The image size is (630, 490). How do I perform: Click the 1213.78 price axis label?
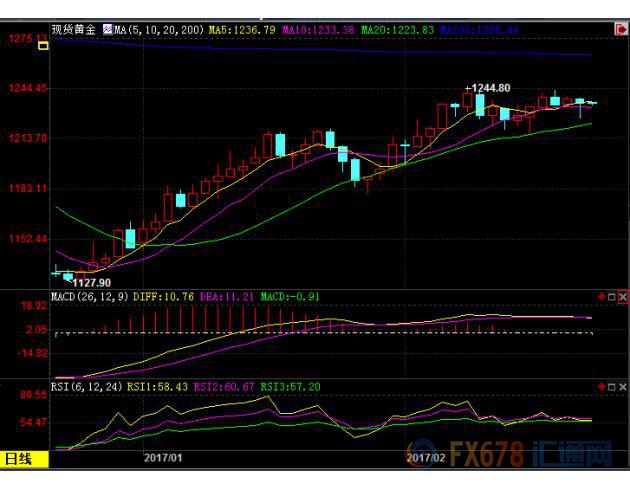coord(28,138)
